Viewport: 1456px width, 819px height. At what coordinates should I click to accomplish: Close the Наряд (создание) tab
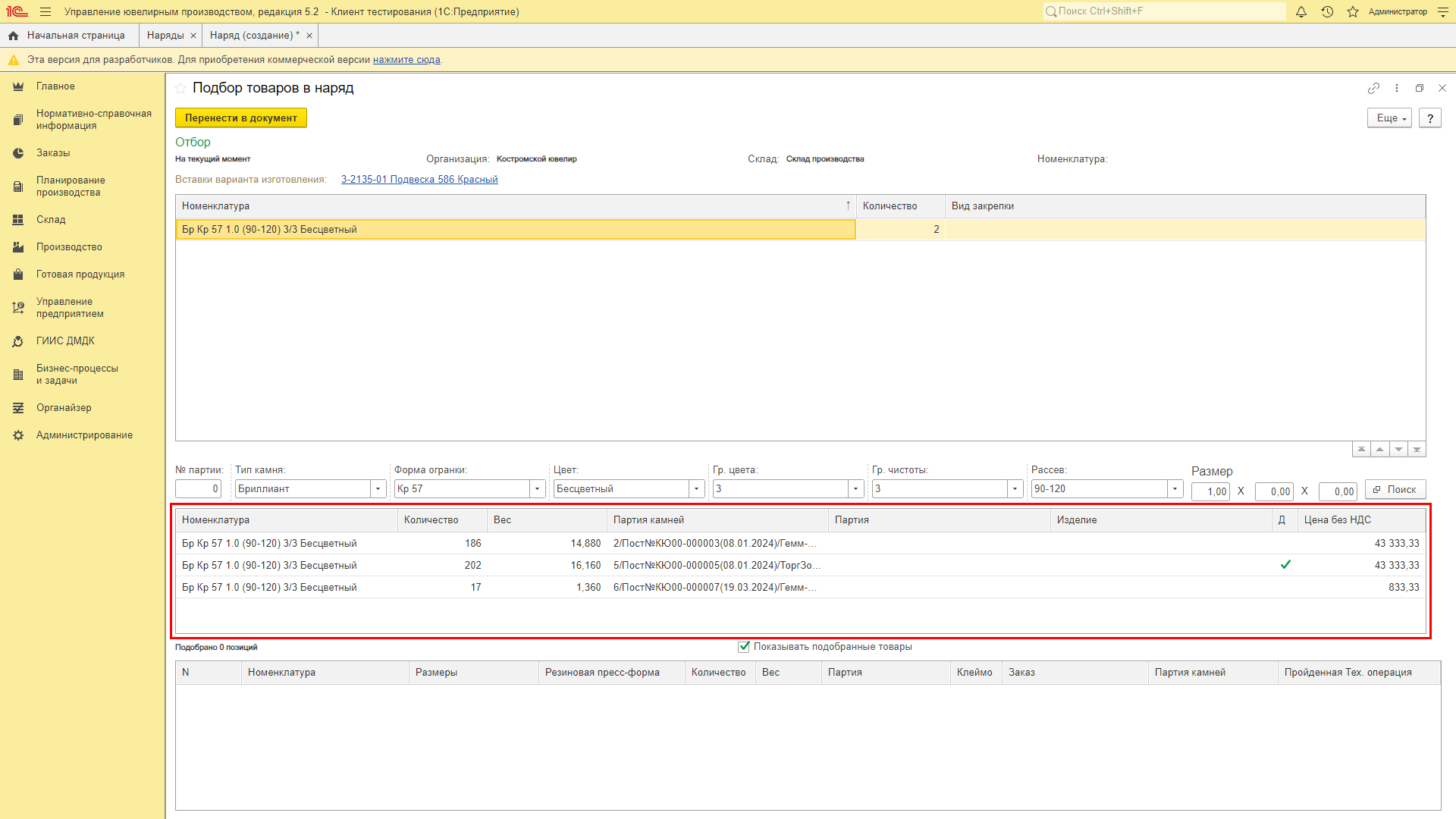point(309,36)
